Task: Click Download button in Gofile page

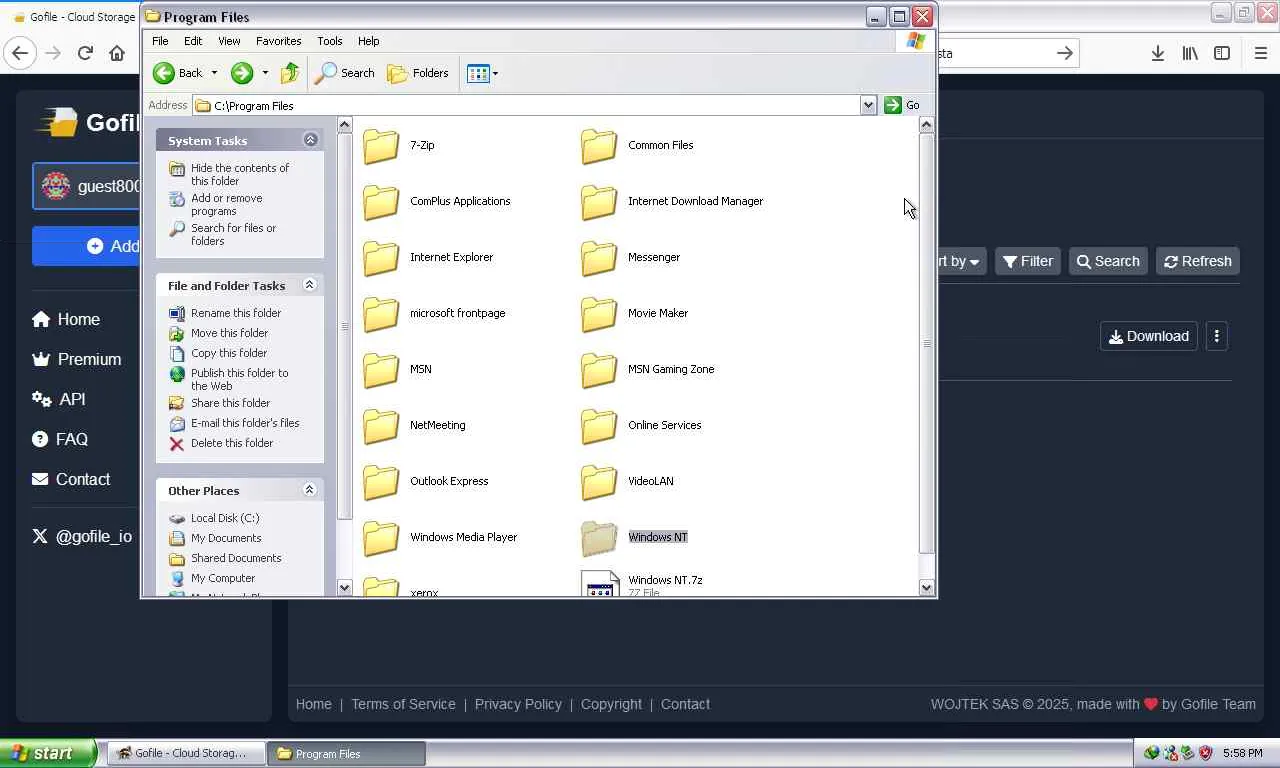Action: click(1149, 336)
